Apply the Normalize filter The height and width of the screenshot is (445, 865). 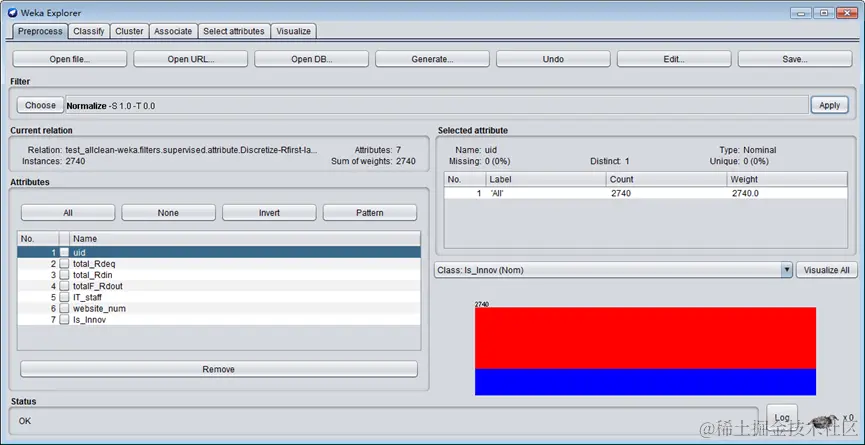click(x=829, y=105)
